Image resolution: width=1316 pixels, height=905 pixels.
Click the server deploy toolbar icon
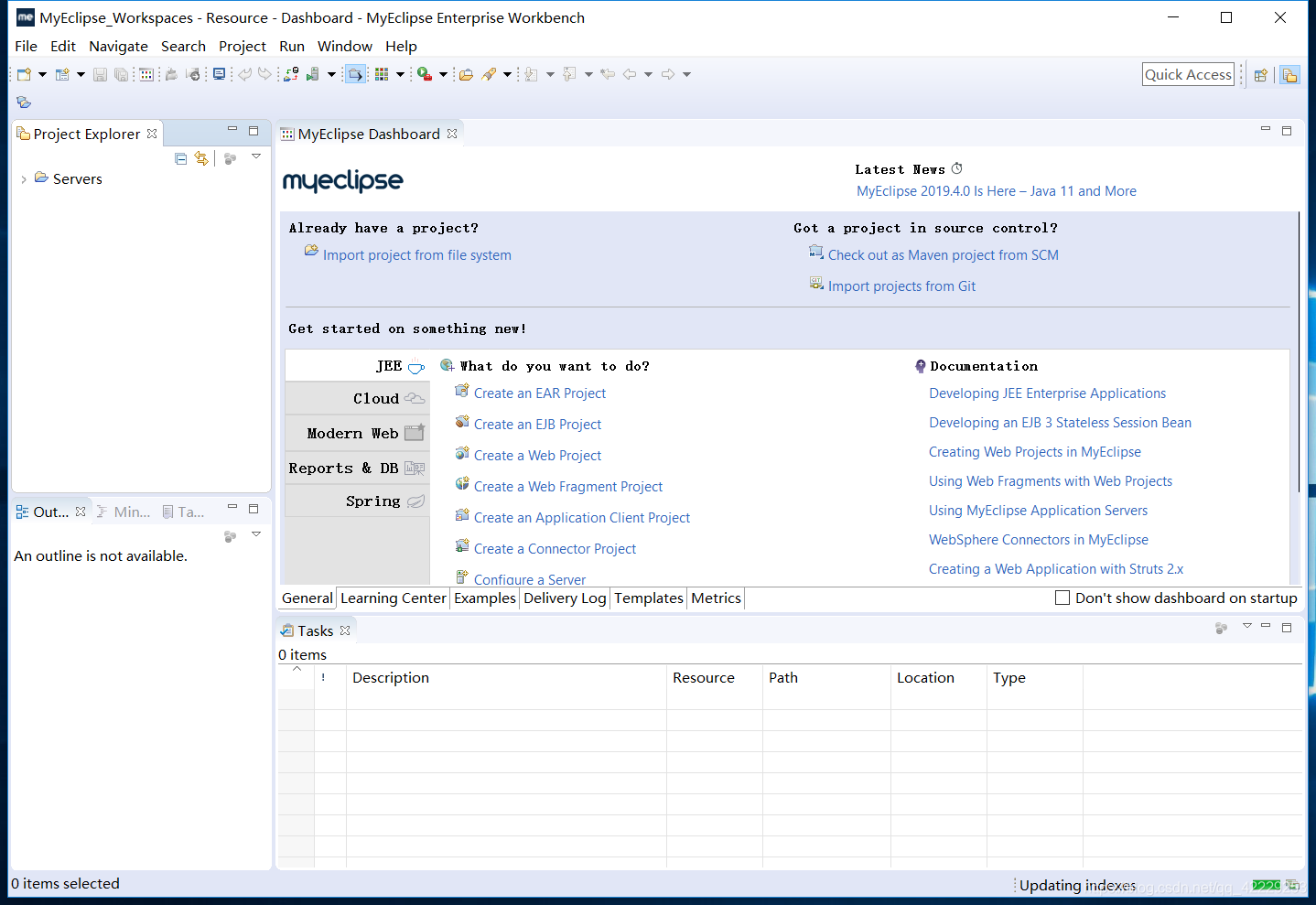point(291,74)
